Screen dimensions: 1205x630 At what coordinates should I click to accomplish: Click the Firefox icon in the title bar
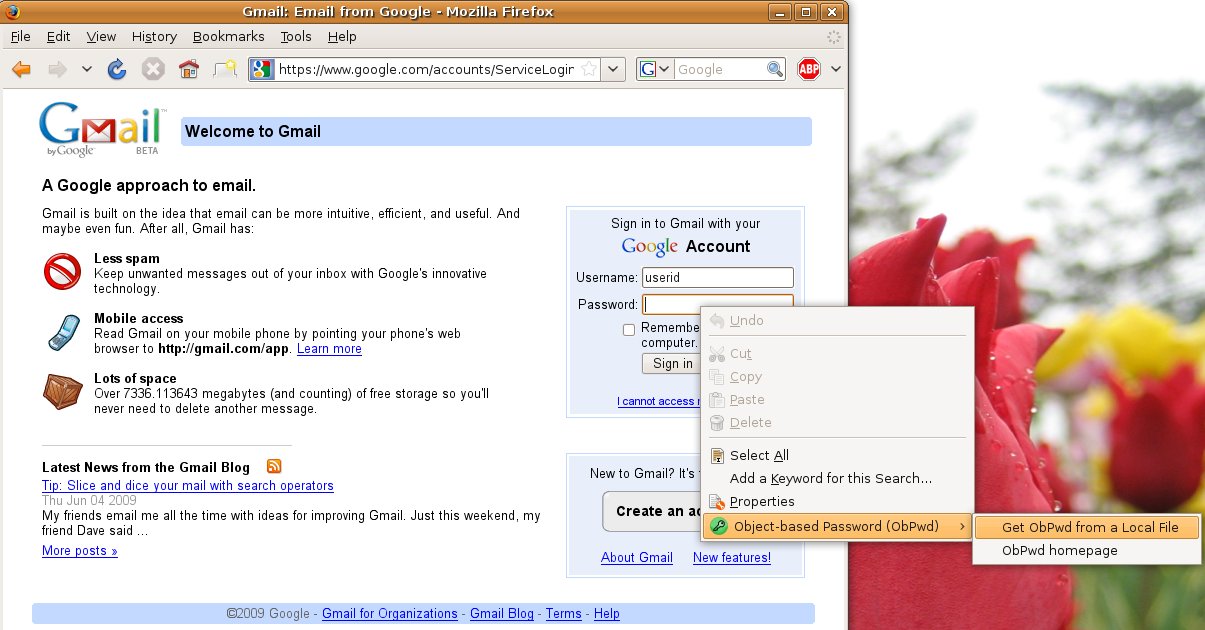(x=12, y=11)
